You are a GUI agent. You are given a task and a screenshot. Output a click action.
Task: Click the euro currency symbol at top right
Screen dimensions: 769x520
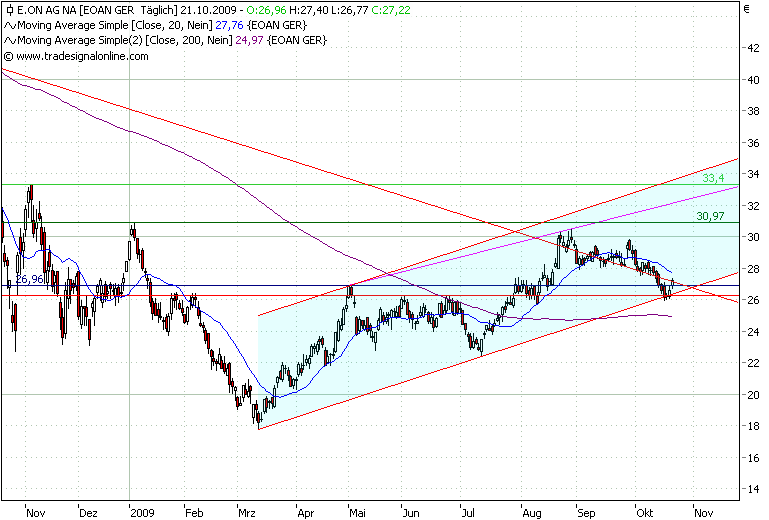pyautogui.click(x=747, y=9)
